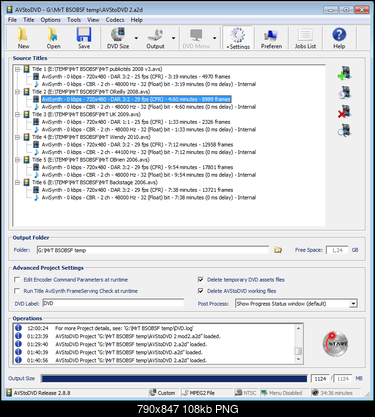Click the Operations log scroll down arrow

click(x=298, y=359)
